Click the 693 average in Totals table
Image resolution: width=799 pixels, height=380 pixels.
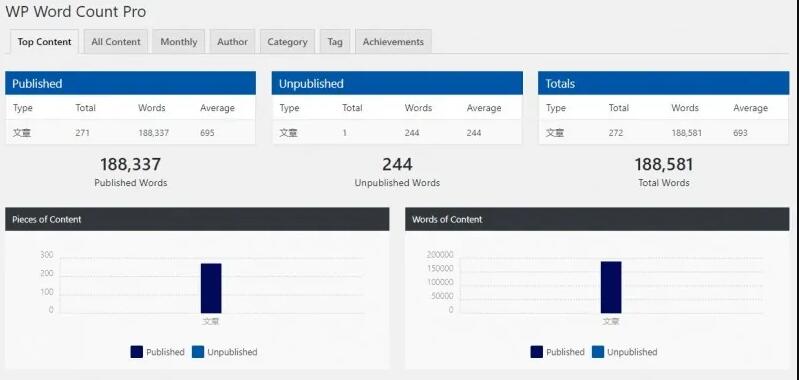[x=740, y=133]
